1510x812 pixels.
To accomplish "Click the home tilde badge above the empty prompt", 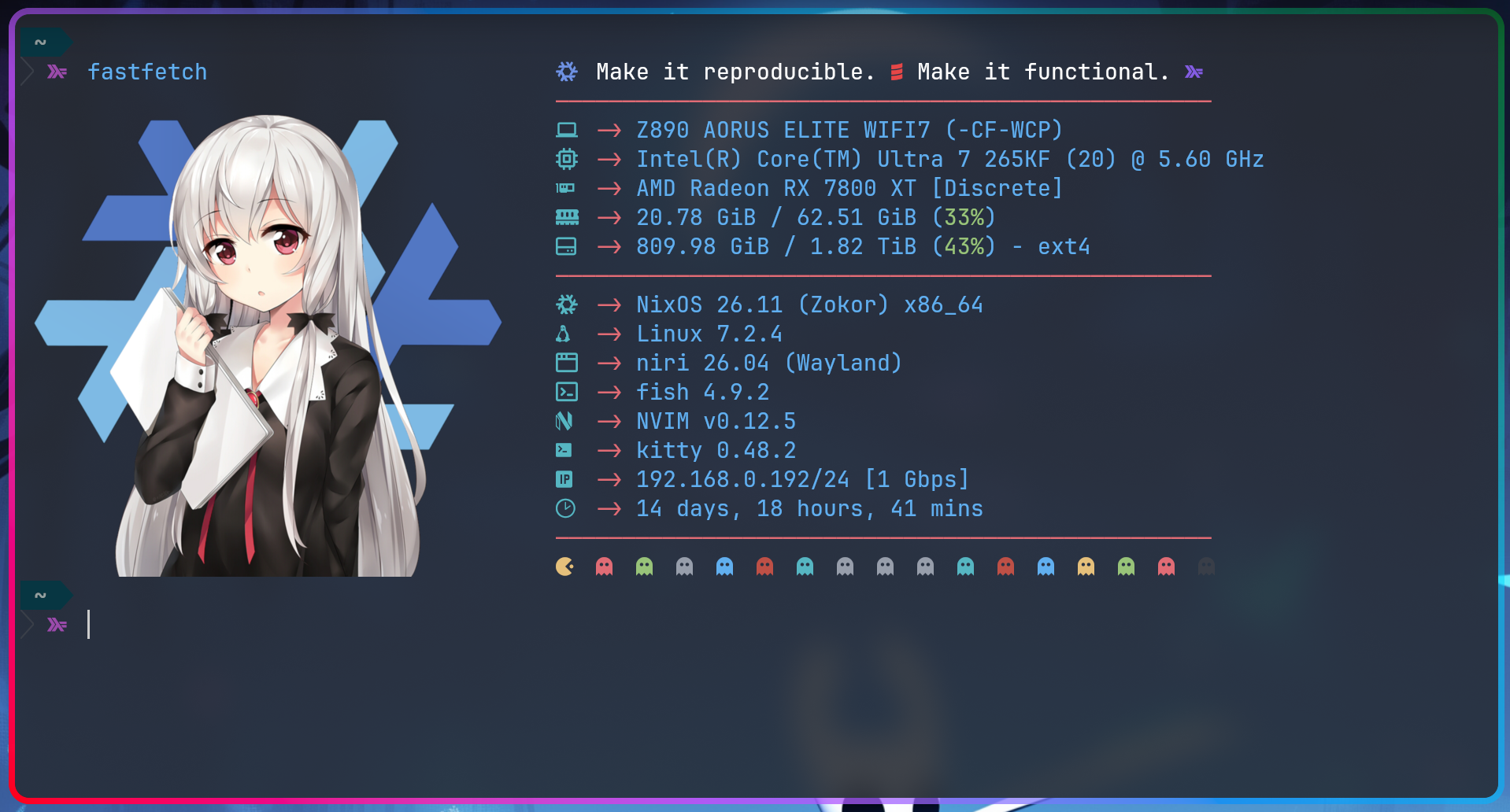I will pos(46,596).
